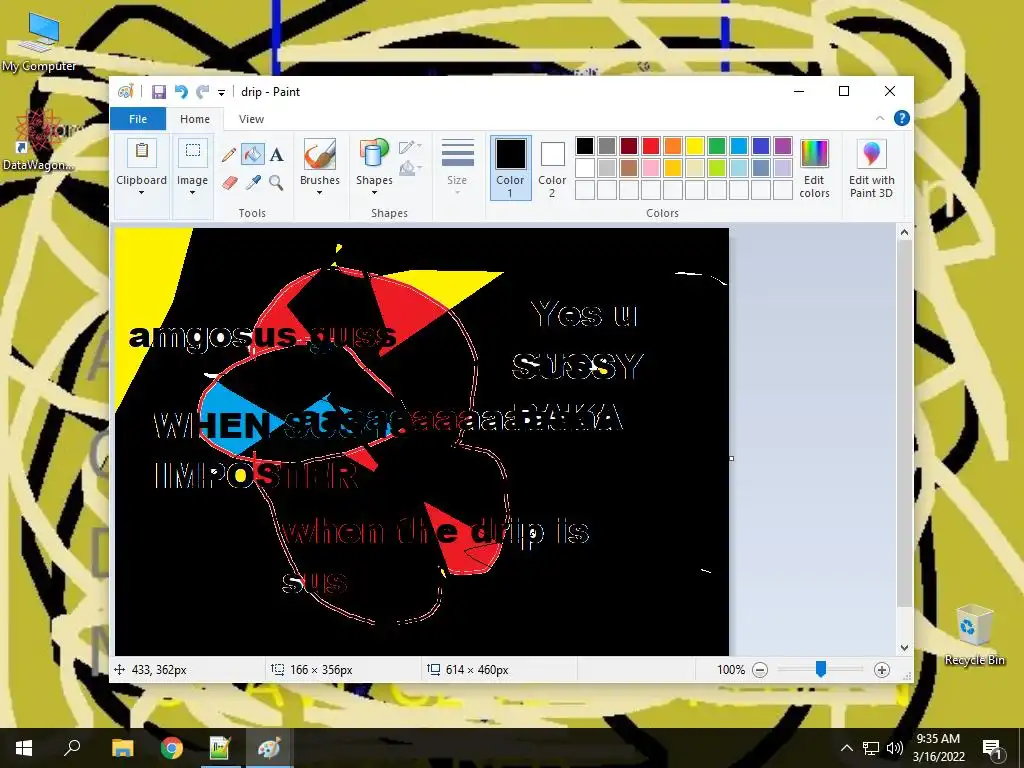Select the Fill with color bucket tool

tap(253, 154)
